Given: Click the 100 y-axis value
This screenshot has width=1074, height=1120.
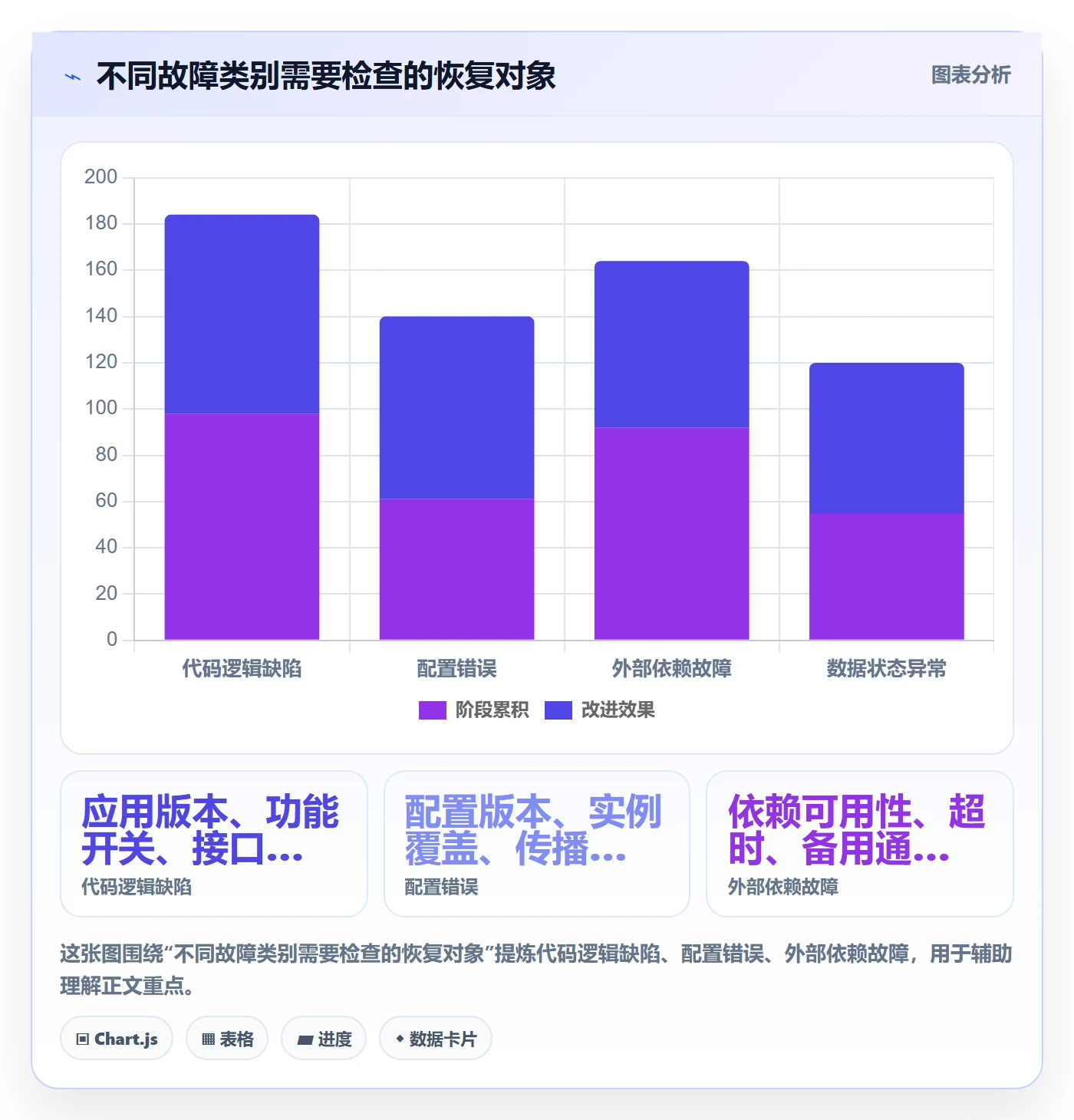Looking at the screenshot, I should [101, 408].
